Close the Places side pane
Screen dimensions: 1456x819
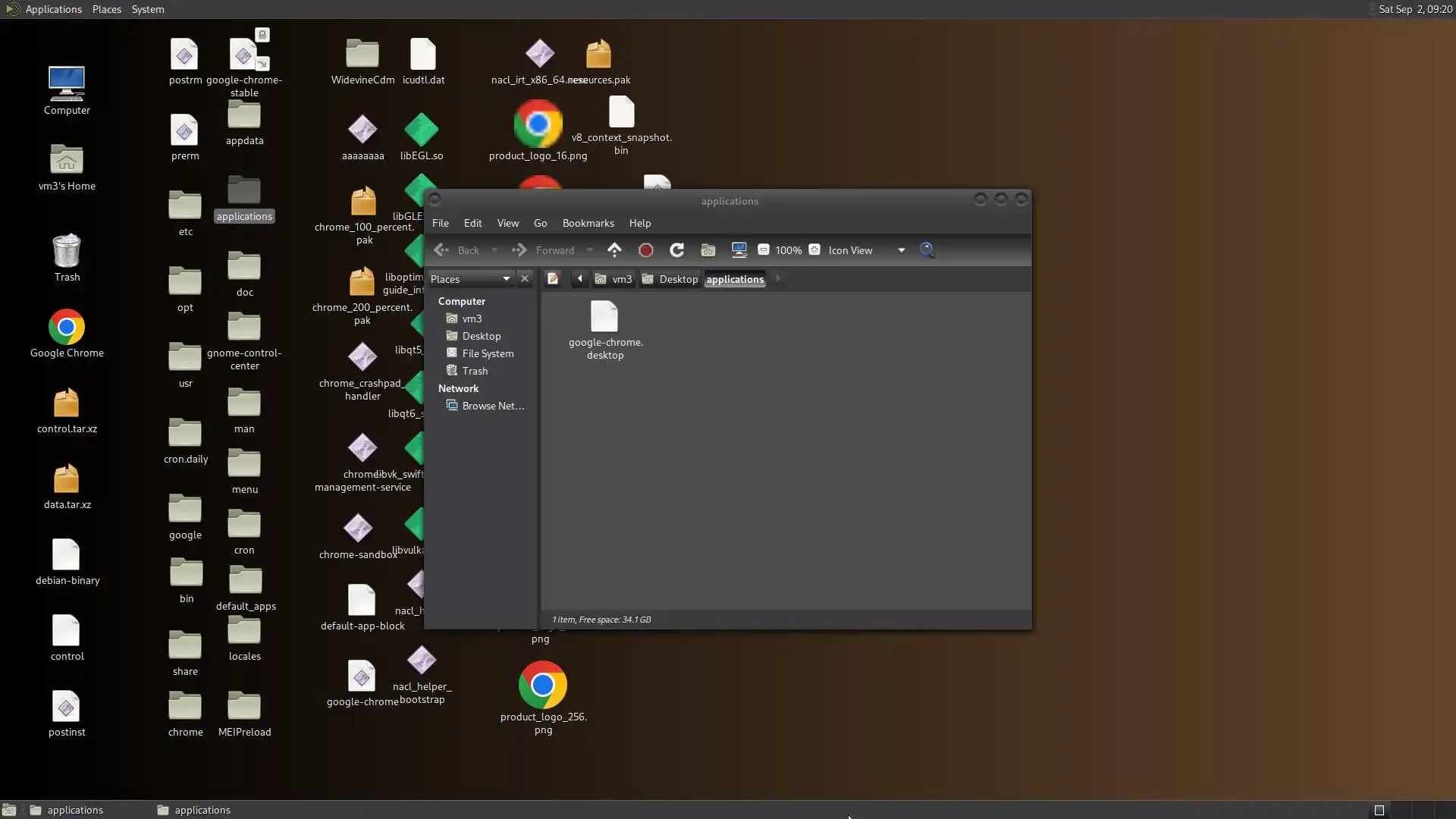tap(524, 279)
